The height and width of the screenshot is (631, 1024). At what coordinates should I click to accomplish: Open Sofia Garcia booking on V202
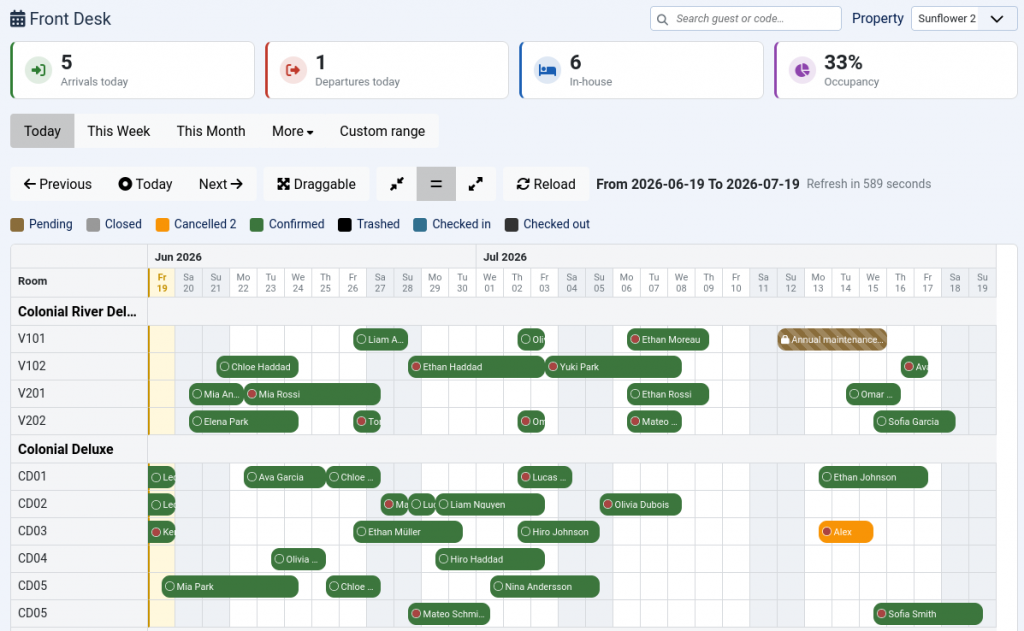914,422
